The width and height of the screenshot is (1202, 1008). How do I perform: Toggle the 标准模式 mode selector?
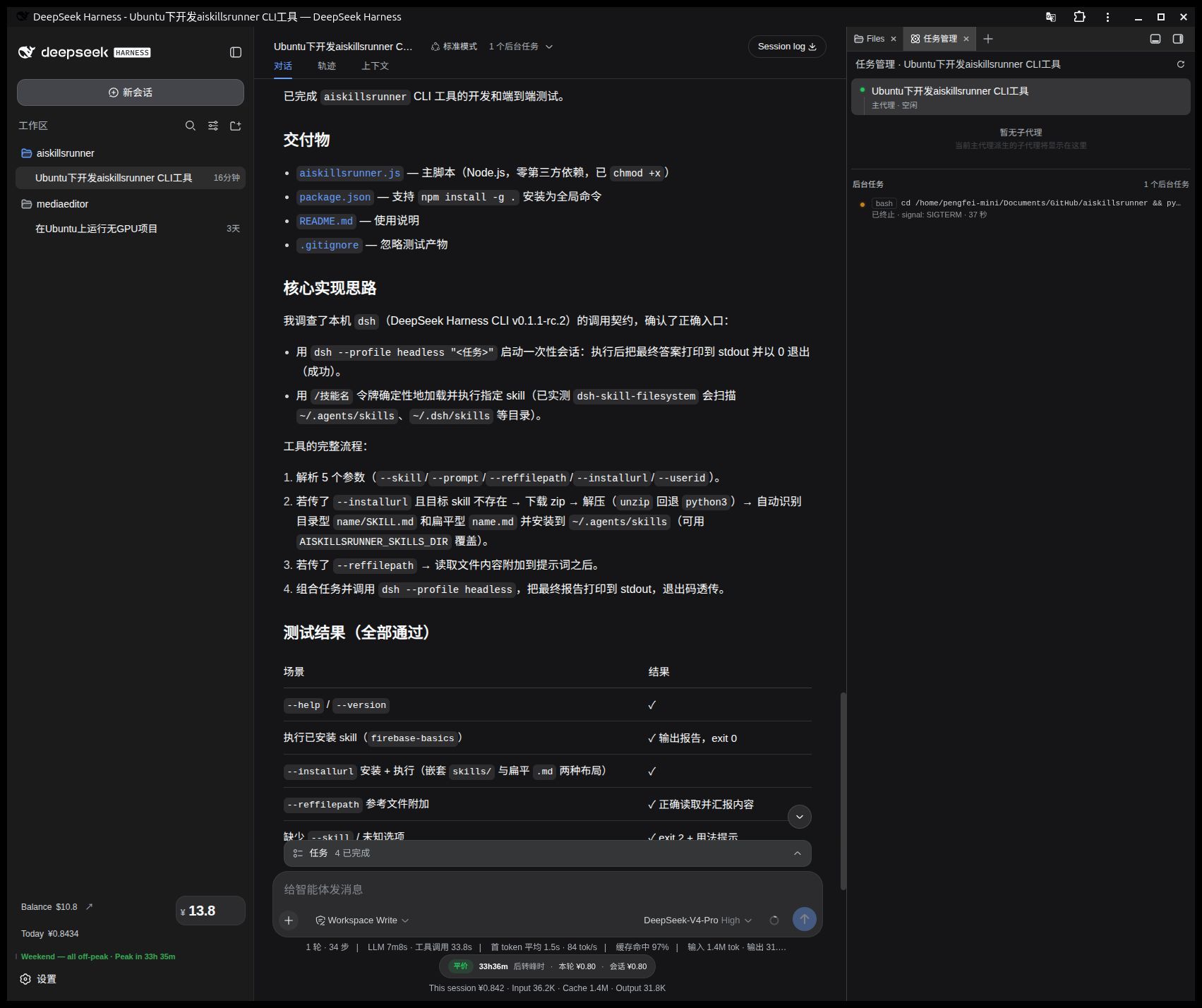(x=454, y=47)
